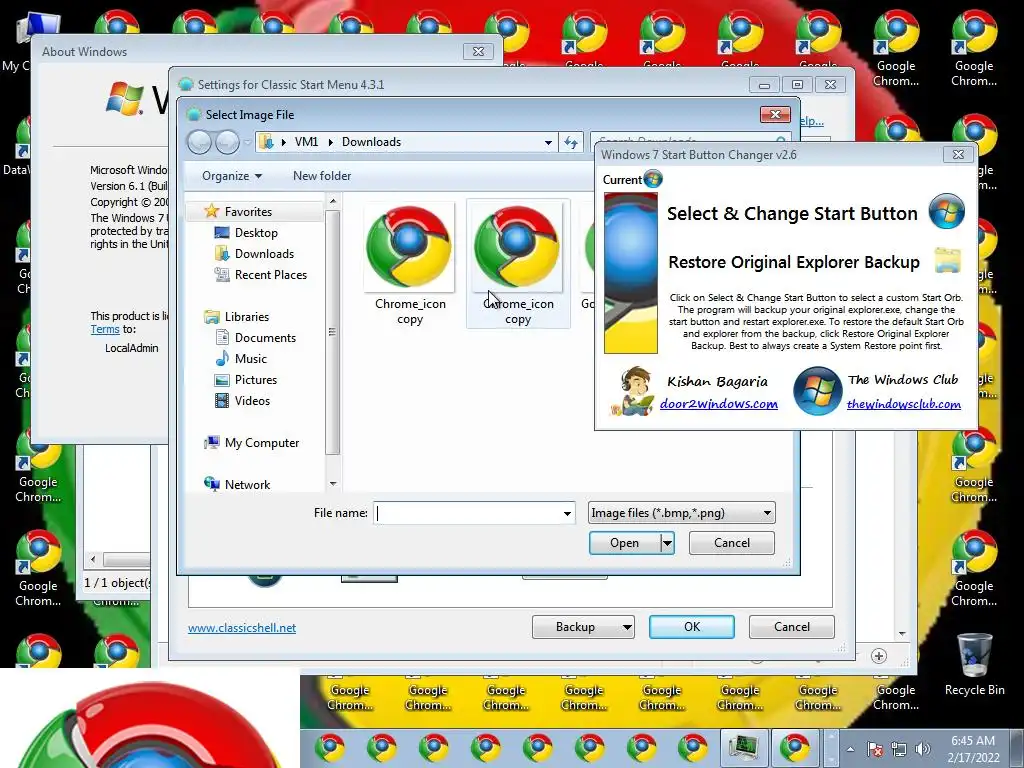1024x768 pixels.
Task: Close the Start Button Changer window
Action: click(958, 155)
